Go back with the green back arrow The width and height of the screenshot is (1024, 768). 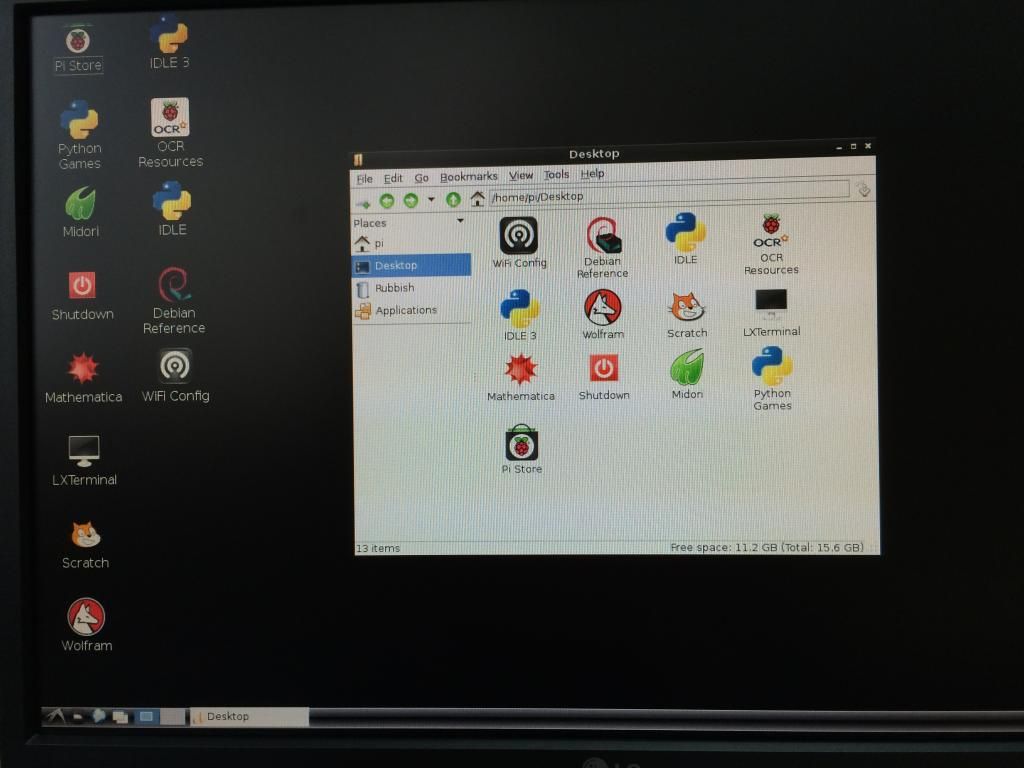pyautogui.click(x=387, y=200)
